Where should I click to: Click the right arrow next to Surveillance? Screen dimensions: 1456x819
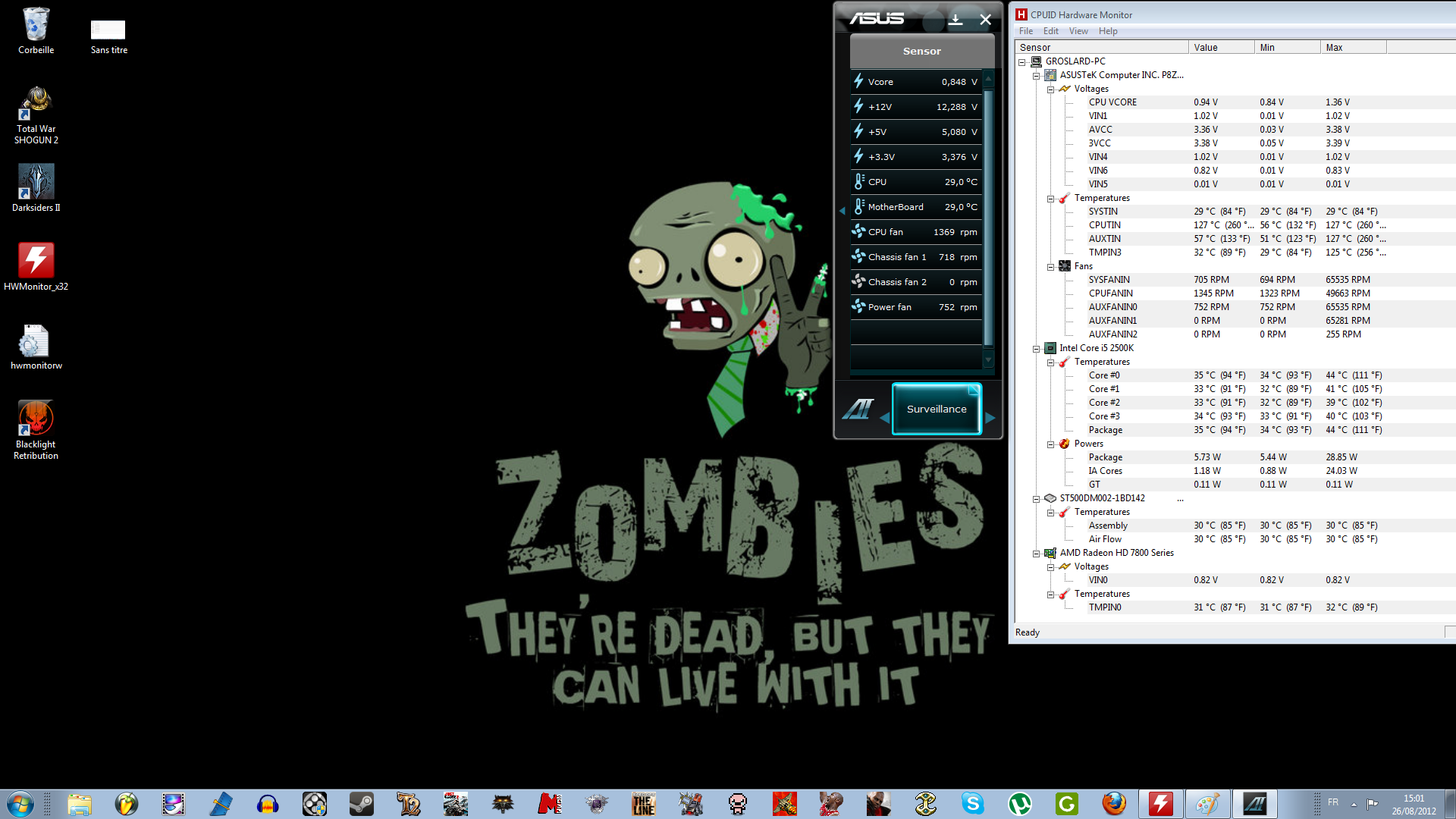990,418
